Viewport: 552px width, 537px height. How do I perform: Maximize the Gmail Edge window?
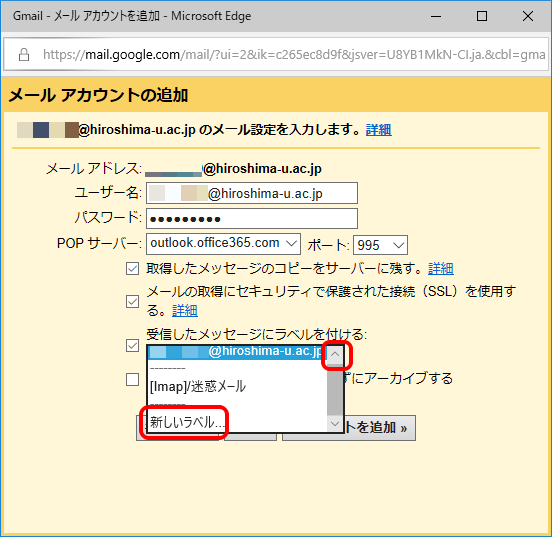(x=482, y=16)
